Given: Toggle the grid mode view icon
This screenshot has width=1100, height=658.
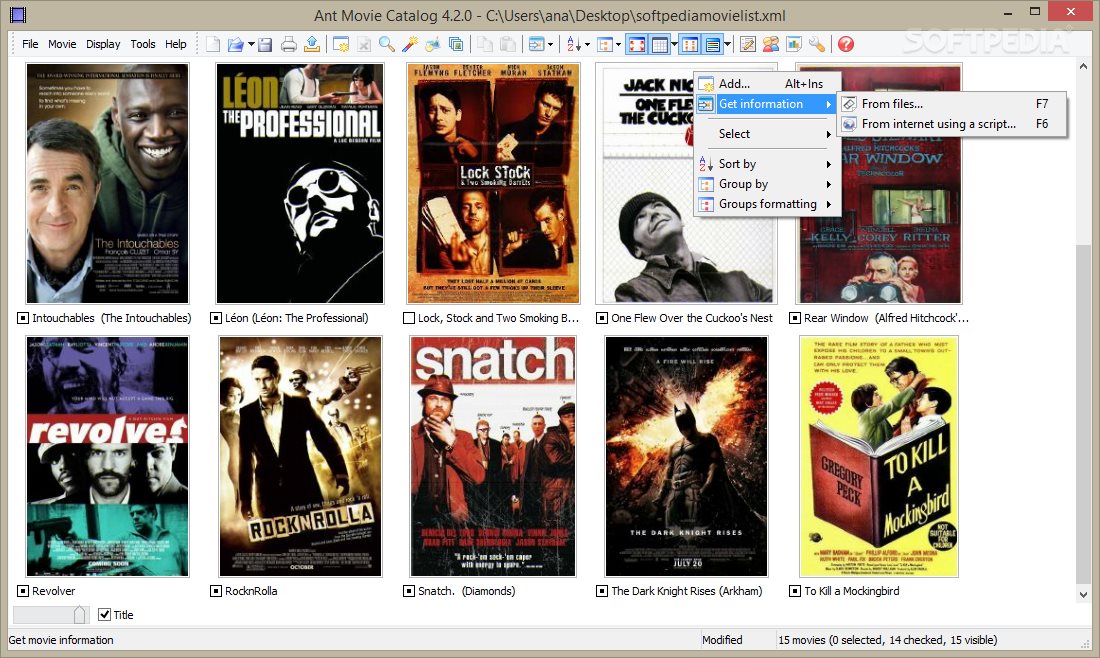Looking at the screenshot, I should pos(659,44).
